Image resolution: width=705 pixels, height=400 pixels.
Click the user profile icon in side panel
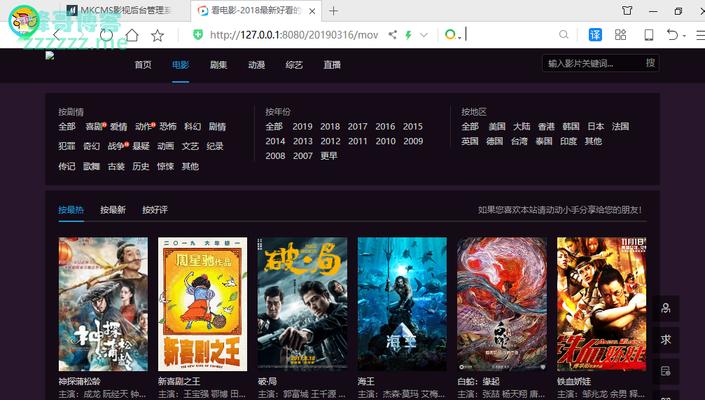tap(666, 308)
